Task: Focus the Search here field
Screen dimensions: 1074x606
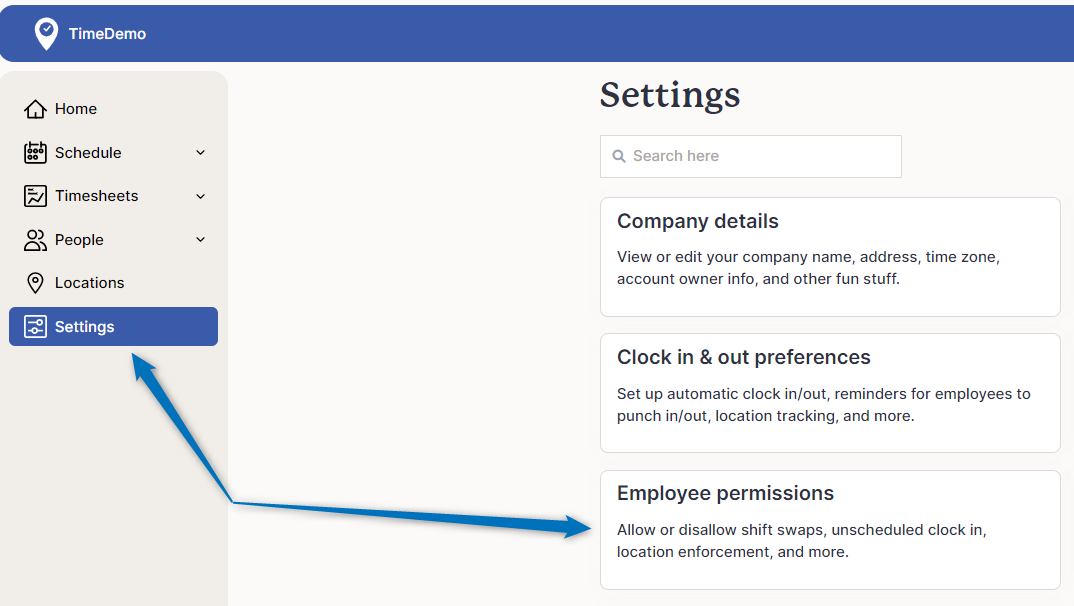Action: click(751, 156)
